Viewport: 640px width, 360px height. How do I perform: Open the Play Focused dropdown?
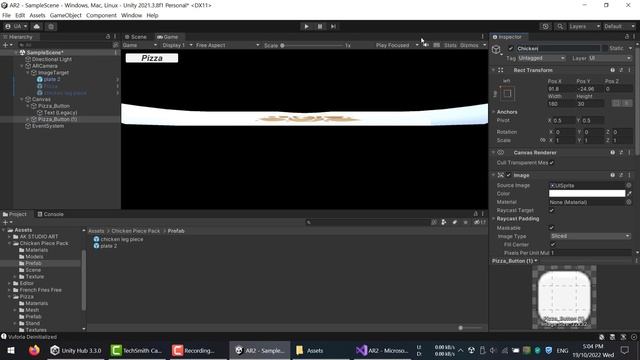click(x=396, y=45)
